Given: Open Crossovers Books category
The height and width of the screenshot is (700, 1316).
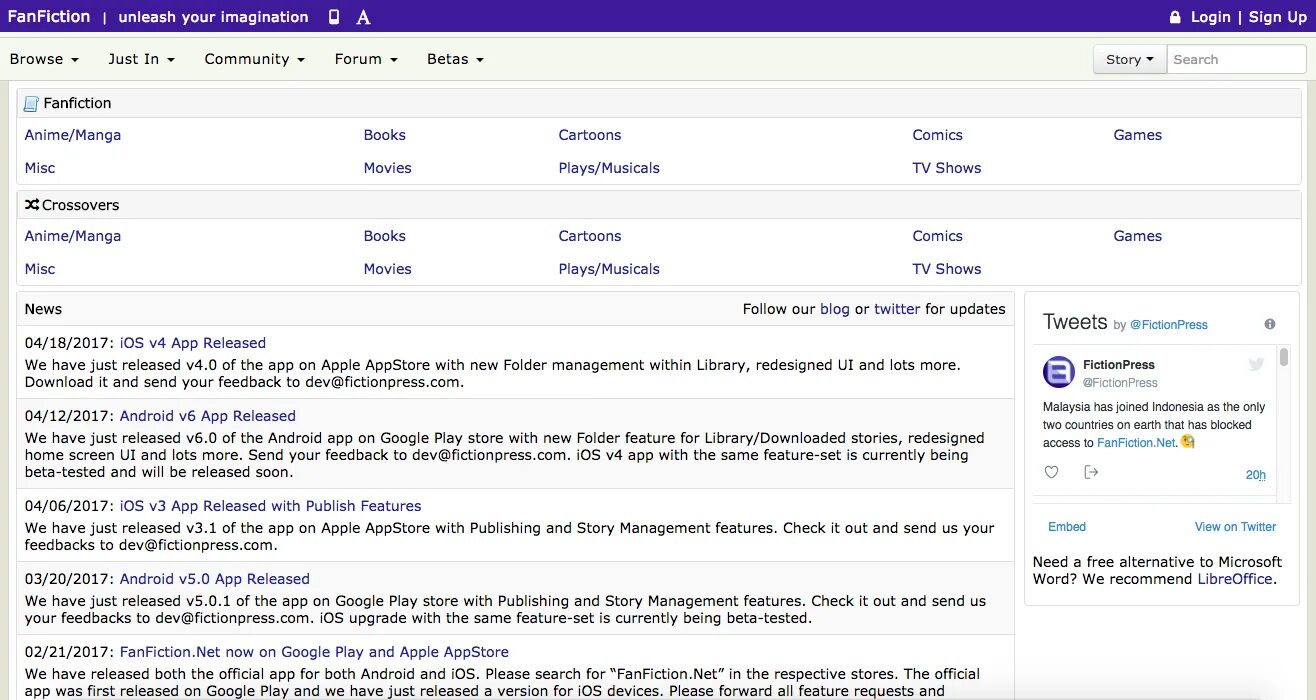Looking at the screenshot, I should (x=385, y=236).
